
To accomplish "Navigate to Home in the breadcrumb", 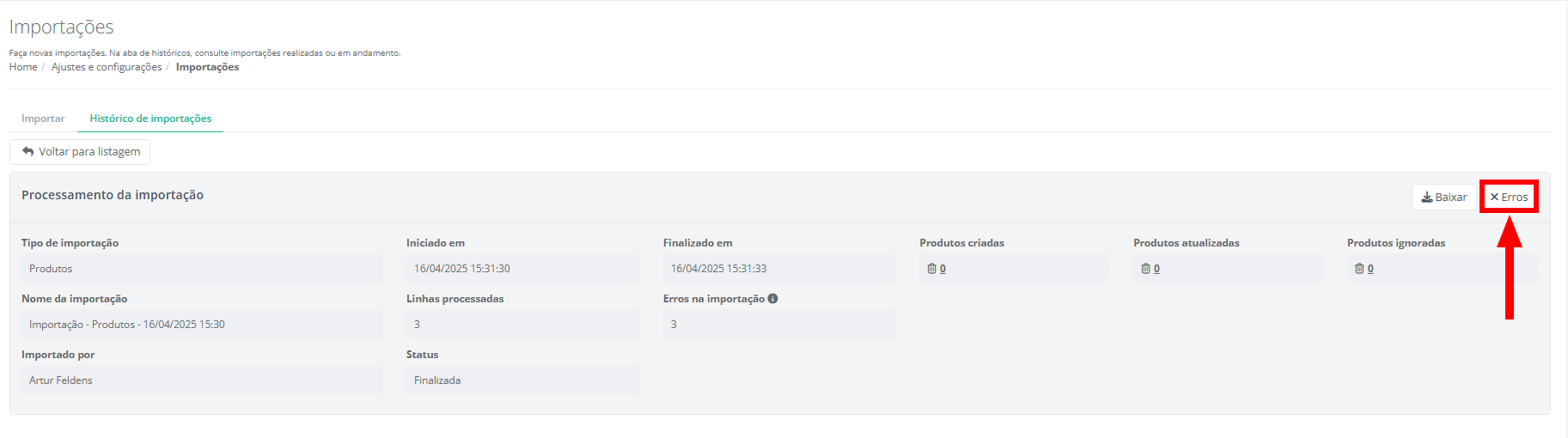I will [23, 67].
